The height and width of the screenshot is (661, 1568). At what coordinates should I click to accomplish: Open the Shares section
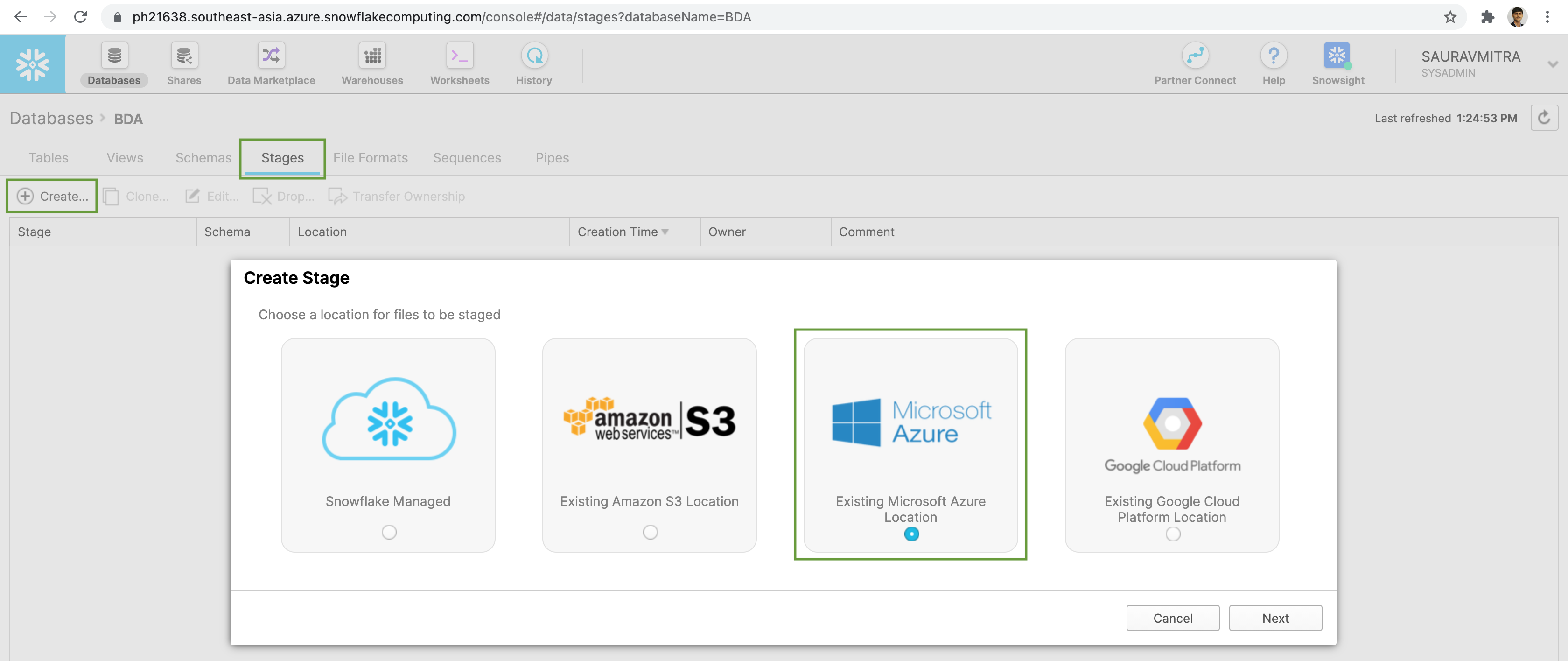click(184, 64)
